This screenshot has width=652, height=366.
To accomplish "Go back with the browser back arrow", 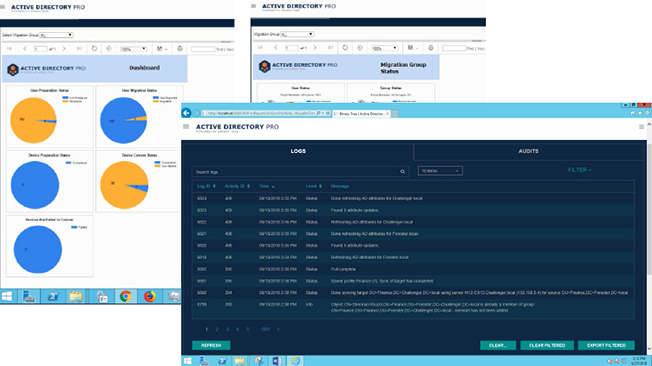I will [x=186, y=113].
